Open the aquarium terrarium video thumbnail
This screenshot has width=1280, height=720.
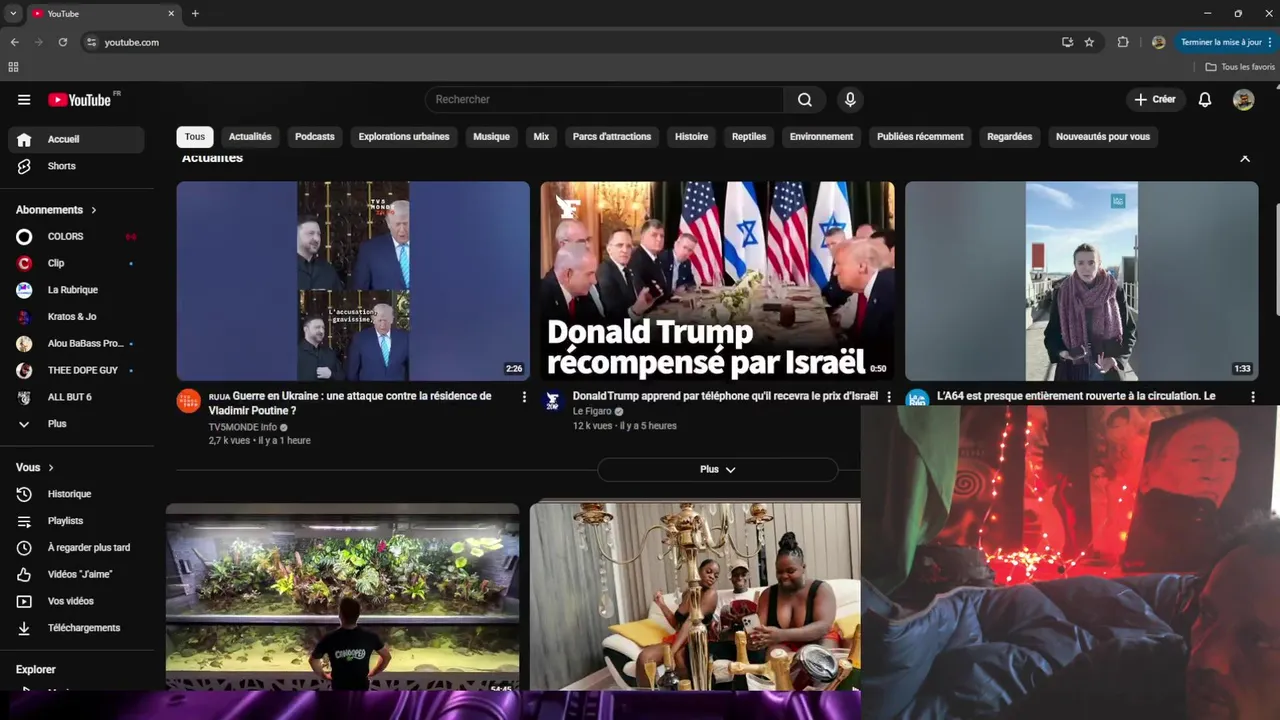pos(343,597)
